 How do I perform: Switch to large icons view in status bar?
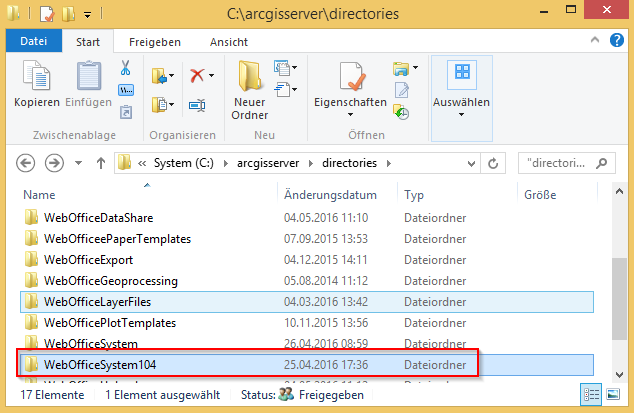pyautogui.click(x=613, y=394)
